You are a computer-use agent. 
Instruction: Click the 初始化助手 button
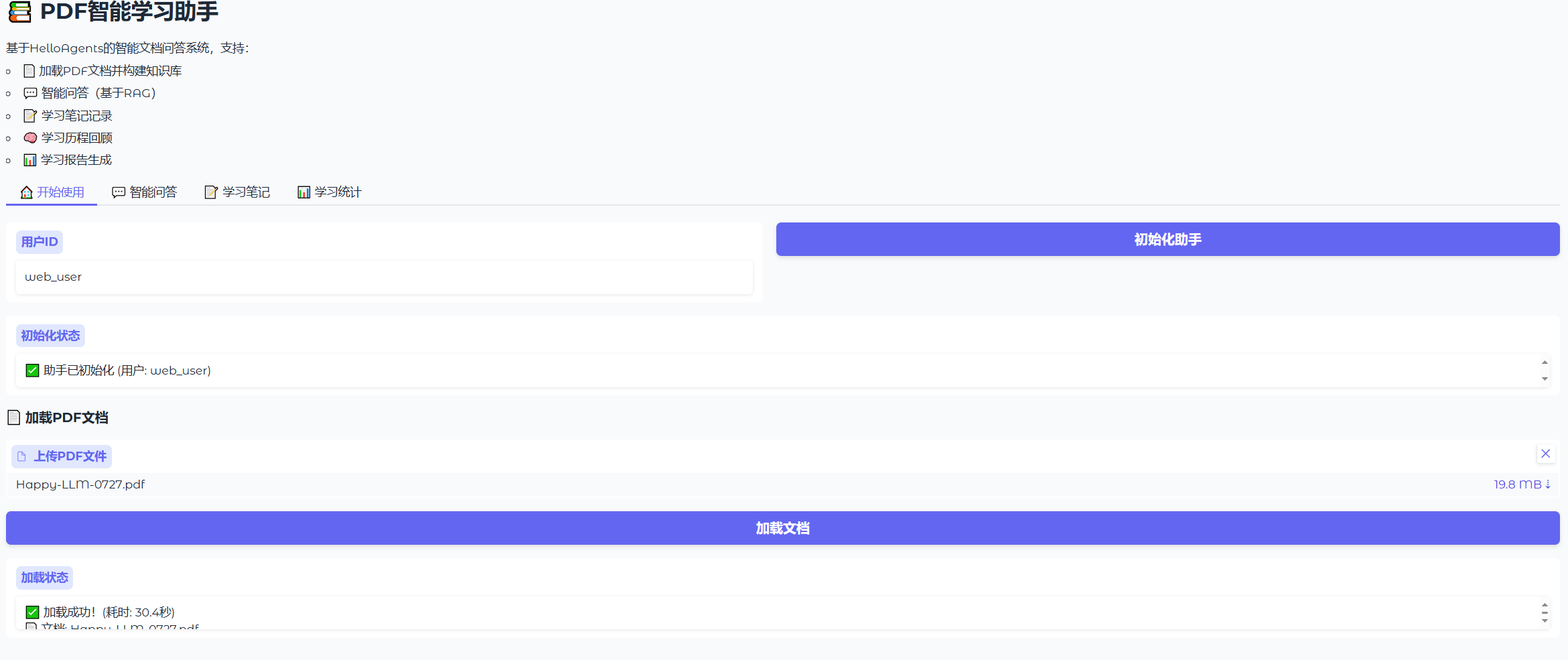[x=1167, y=239]
